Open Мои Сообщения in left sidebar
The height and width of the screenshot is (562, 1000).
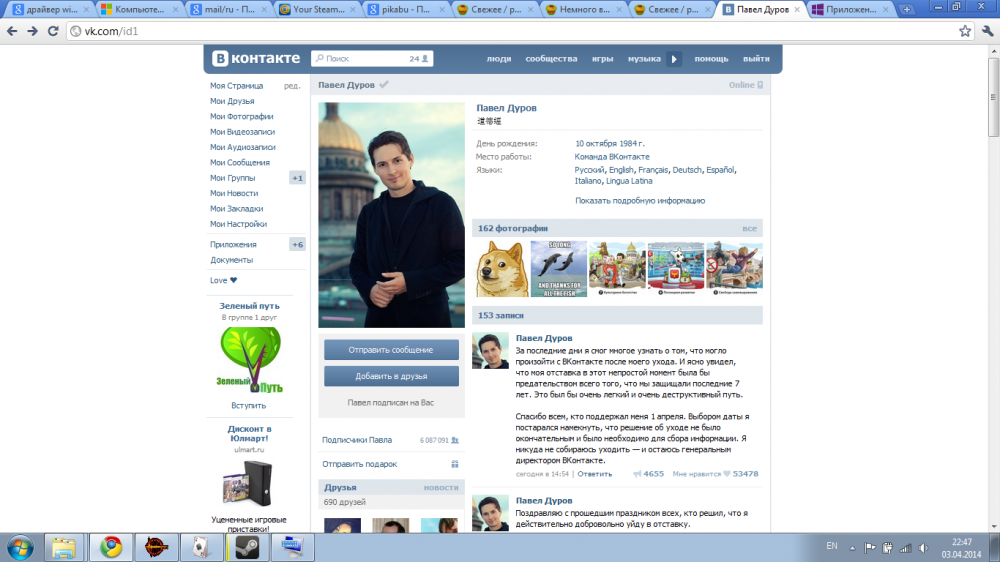(x=239, y=163)
